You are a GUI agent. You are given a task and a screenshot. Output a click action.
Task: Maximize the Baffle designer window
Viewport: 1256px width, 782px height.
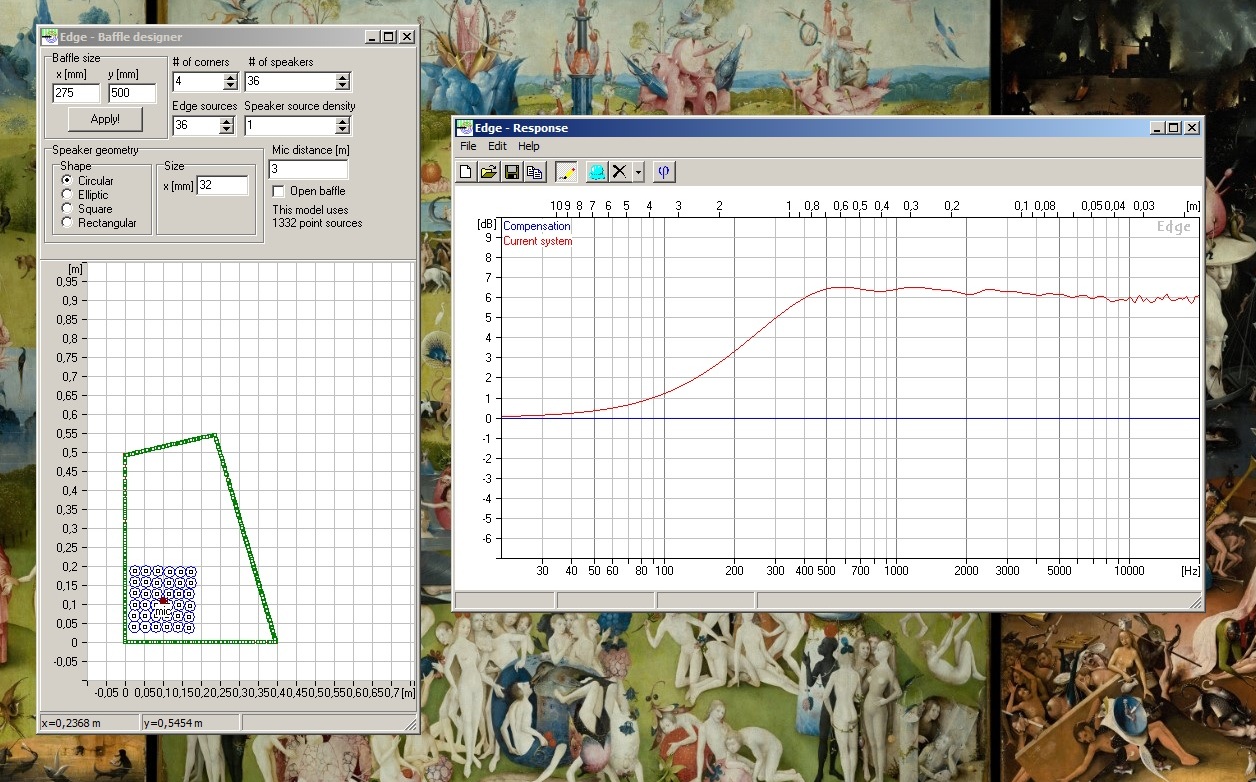[x=388, y=37]
